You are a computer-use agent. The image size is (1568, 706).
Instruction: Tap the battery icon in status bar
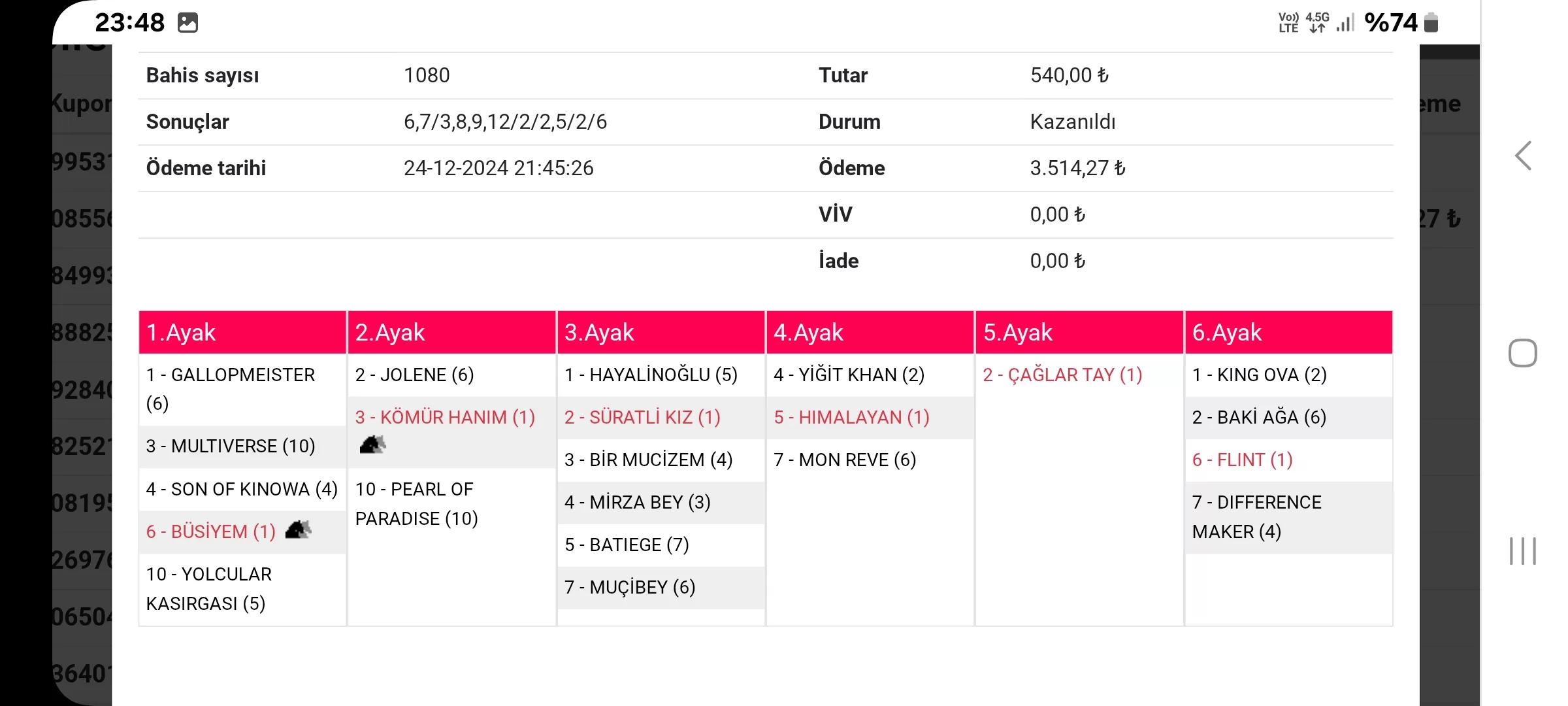(1431, 23)
